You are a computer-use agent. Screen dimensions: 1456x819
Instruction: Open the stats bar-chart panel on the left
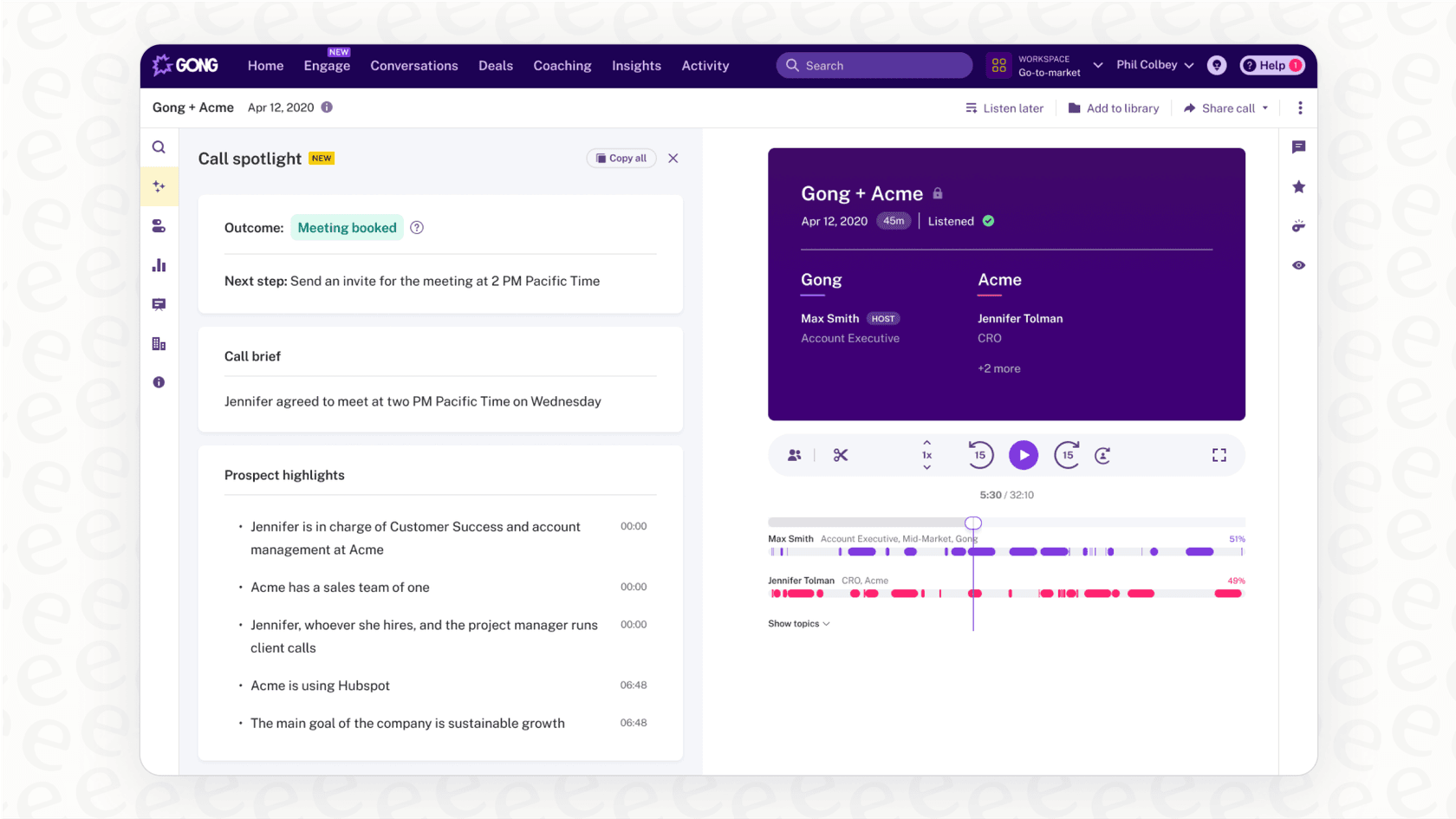pyautogui.click(x=159, y=265)
